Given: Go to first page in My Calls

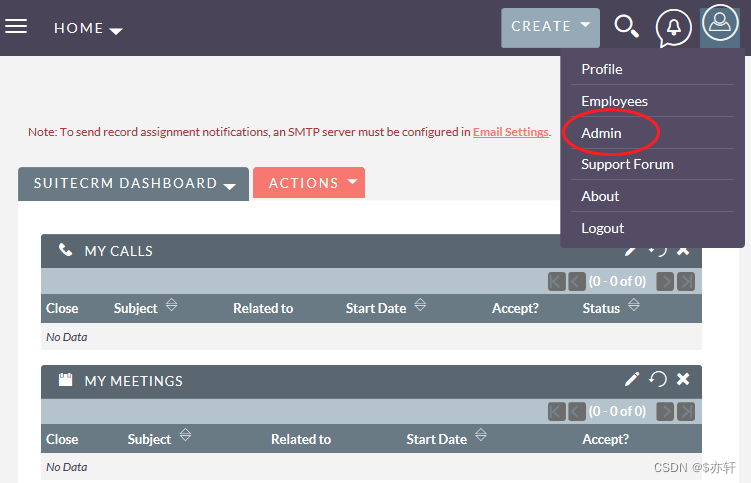Looking at the screenshot, I should click(x=557, y=281).
